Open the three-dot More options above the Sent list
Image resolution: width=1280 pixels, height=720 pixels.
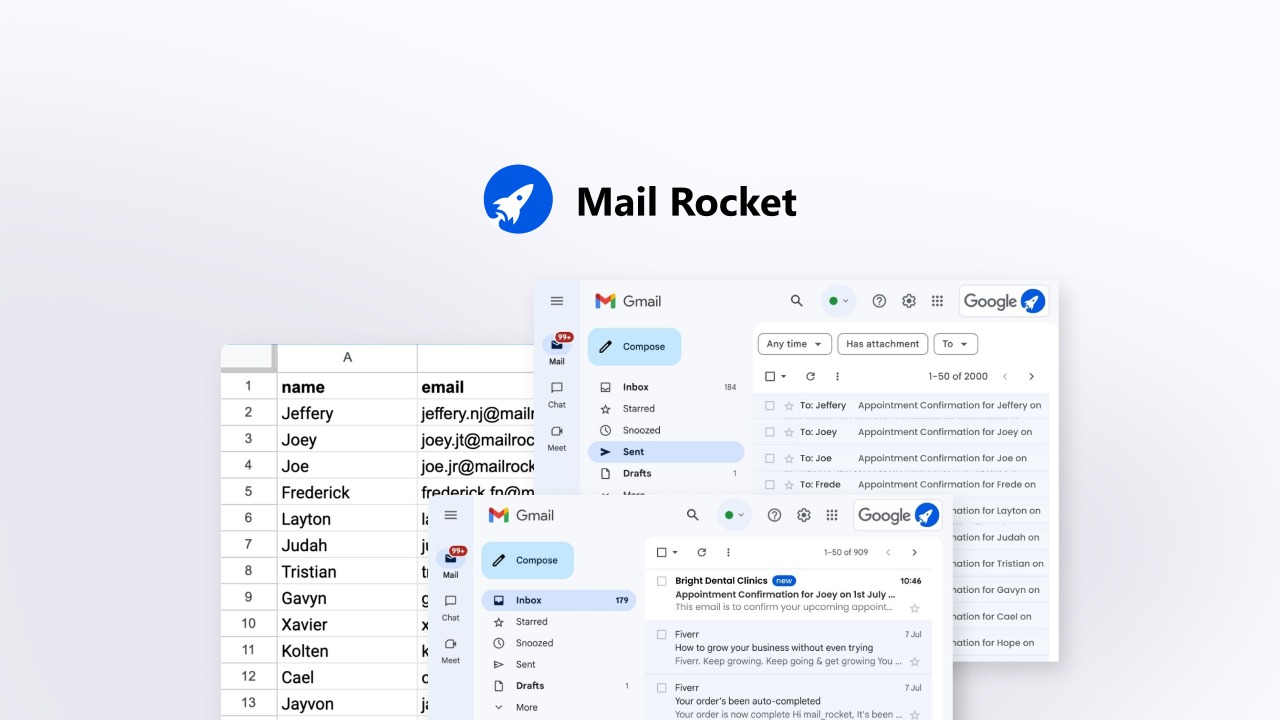click(x=837, y=377)
